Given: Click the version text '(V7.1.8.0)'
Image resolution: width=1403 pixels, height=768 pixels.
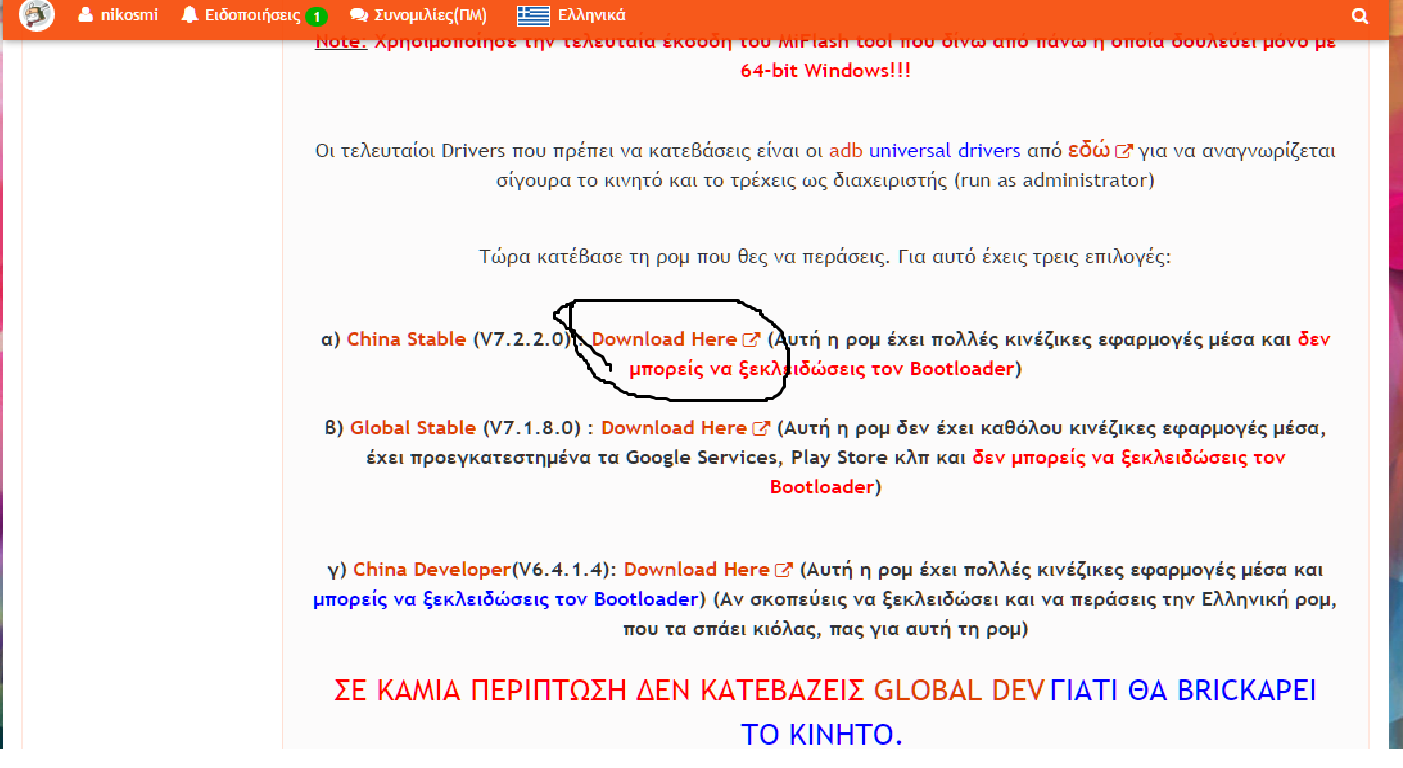Looking at the screenshot, I should (x=532, y=428).
